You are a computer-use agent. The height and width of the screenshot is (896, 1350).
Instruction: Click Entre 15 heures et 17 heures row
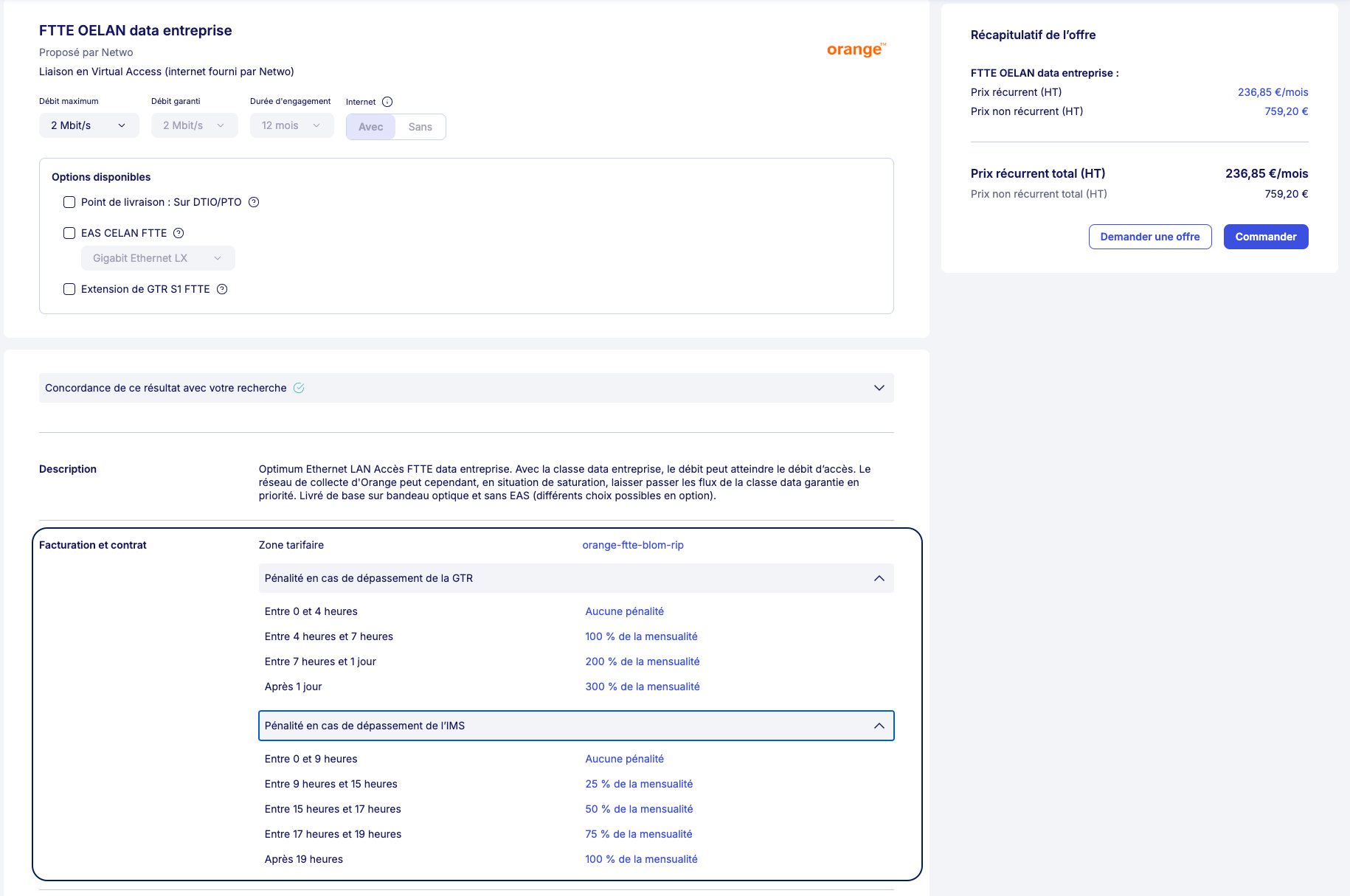point(333,809)
